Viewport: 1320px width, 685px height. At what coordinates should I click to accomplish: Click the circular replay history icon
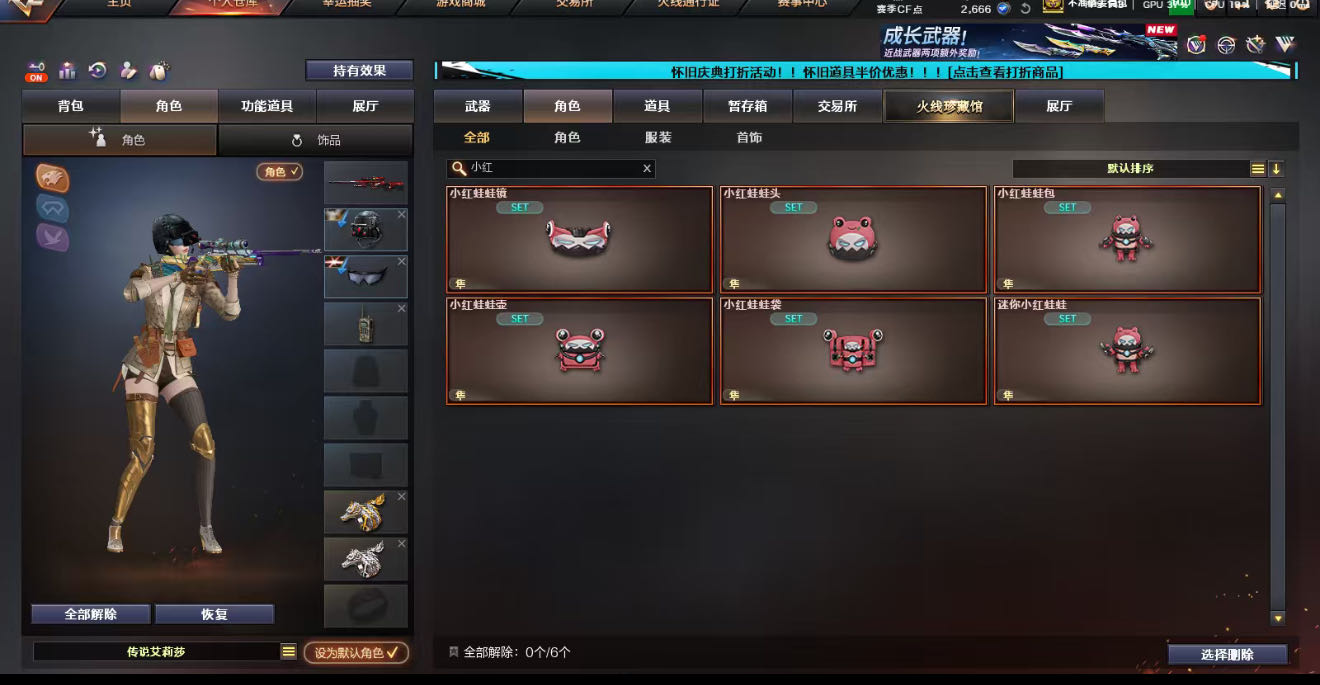[x=97, y=71]
